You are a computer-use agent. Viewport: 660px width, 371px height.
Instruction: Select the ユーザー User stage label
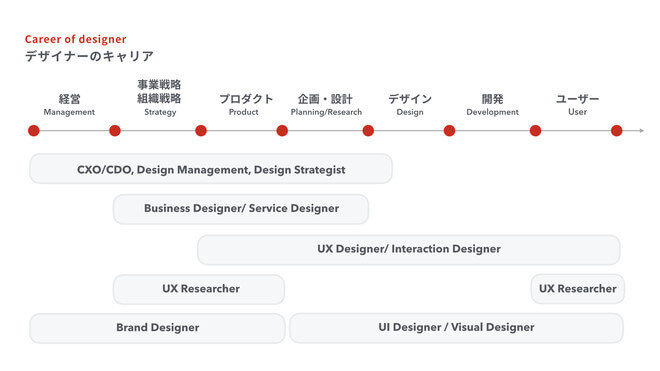[577, 104]
